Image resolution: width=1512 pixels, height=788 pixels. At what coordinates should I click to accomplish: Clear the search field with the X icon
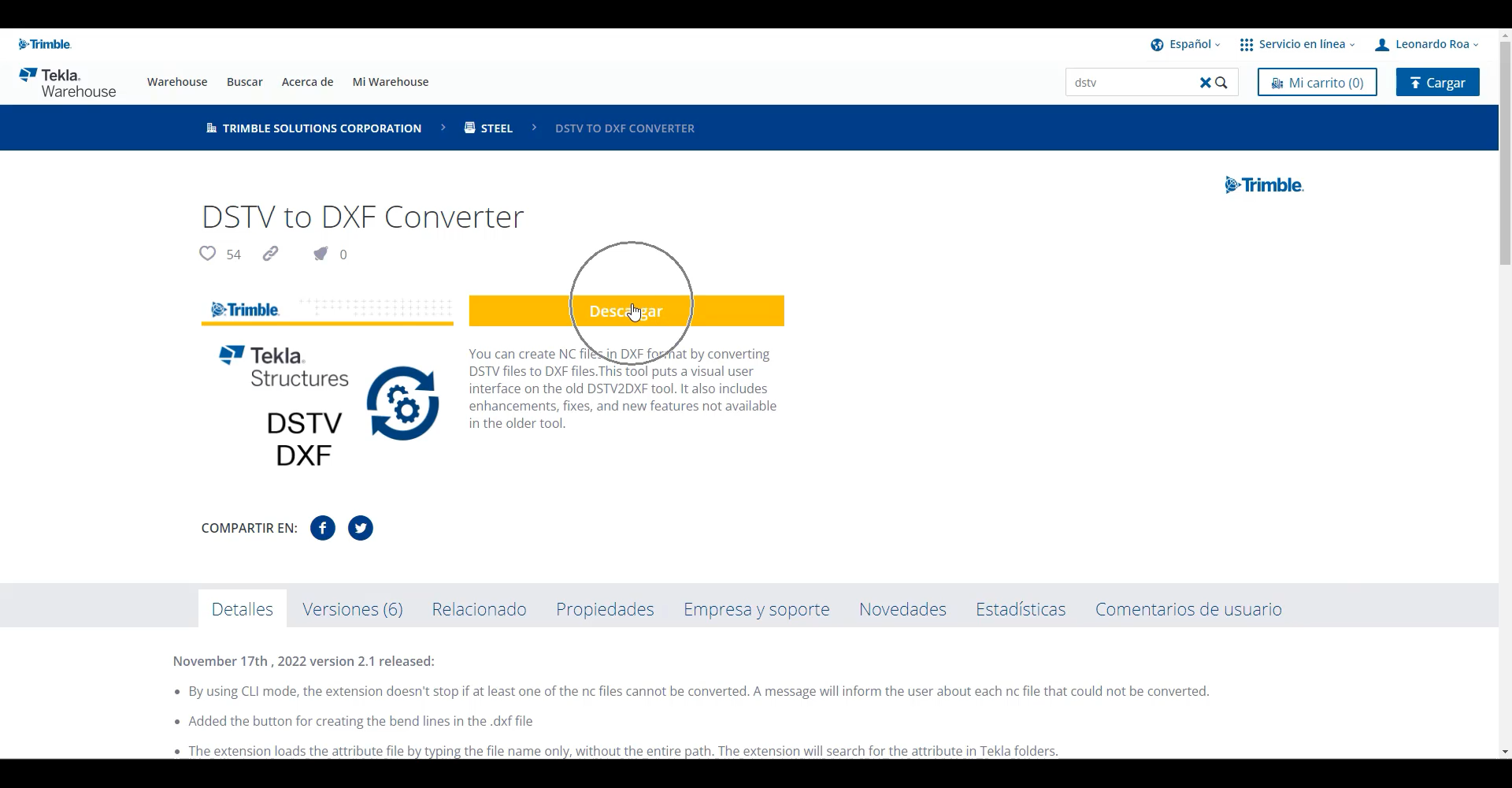coord(1205,82)
